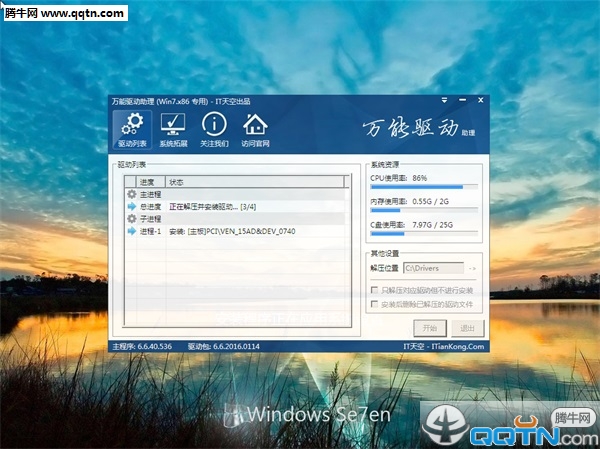
Task: Click the CPU使用率 progress bar
Action: pyautogui.click(x=424, y=187)
